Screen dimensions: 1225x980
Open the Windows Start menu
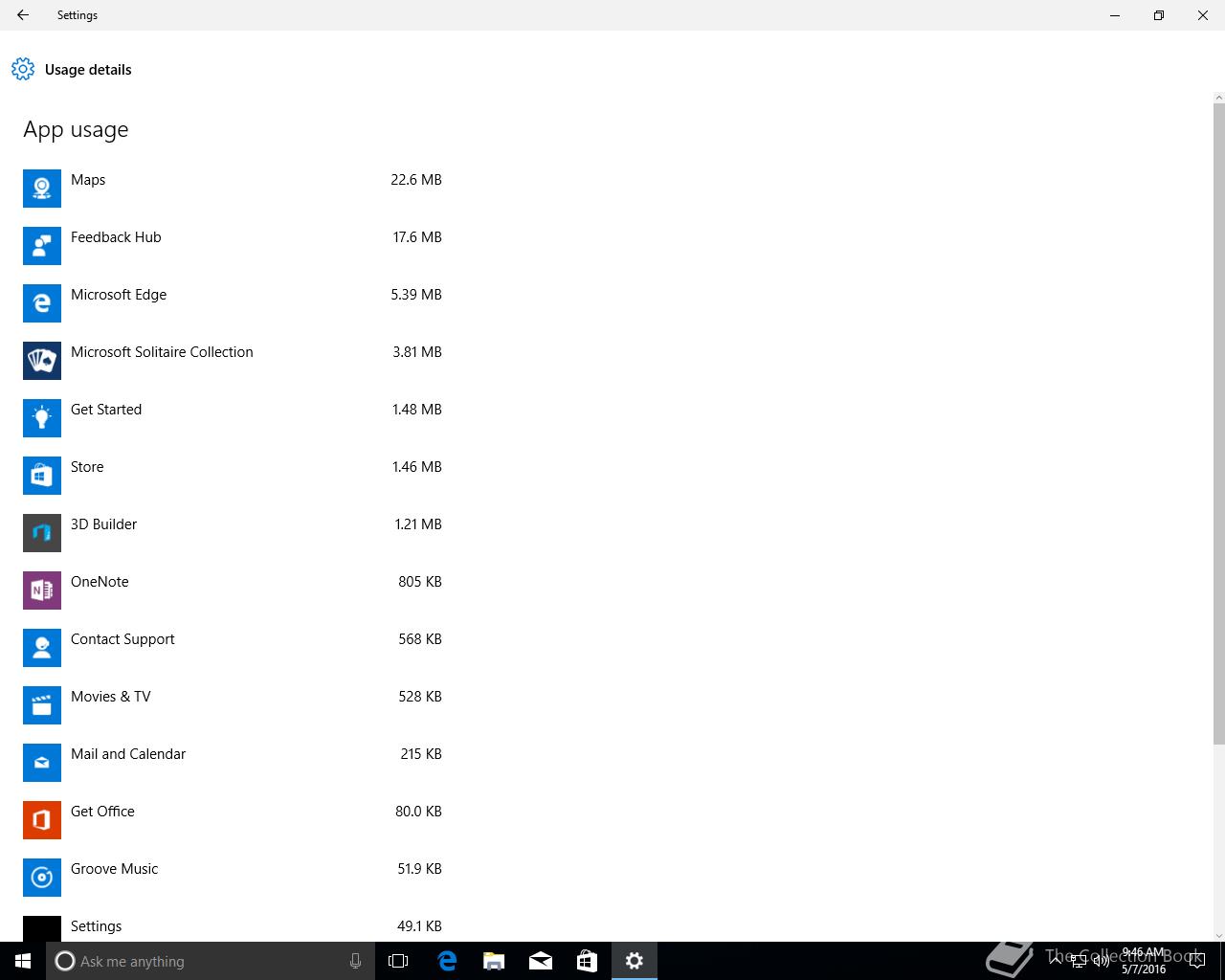(x=23, y=961)
